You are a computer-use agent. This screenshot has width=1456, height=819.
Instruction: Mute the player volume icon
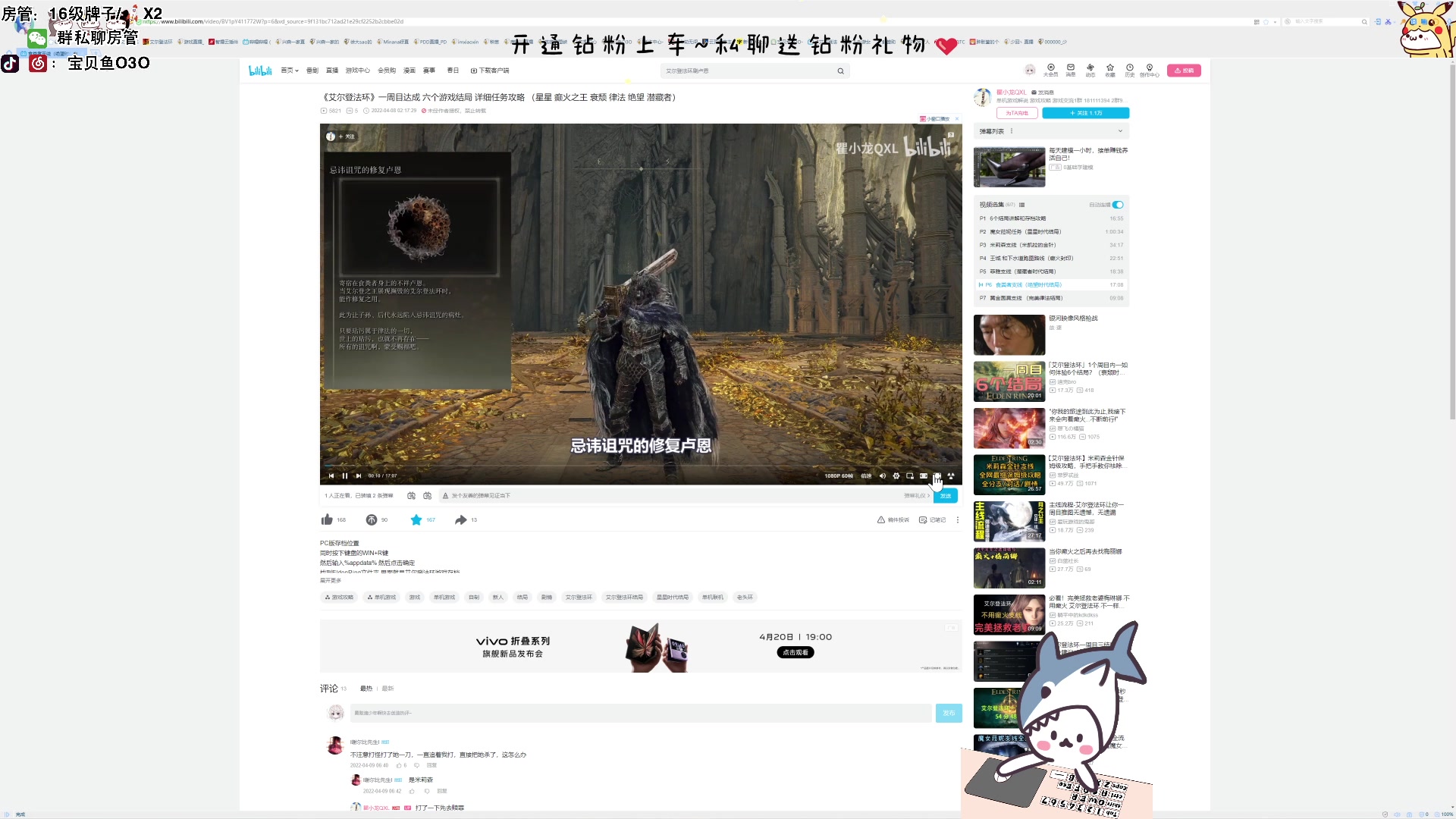click(x=883, y=476)
